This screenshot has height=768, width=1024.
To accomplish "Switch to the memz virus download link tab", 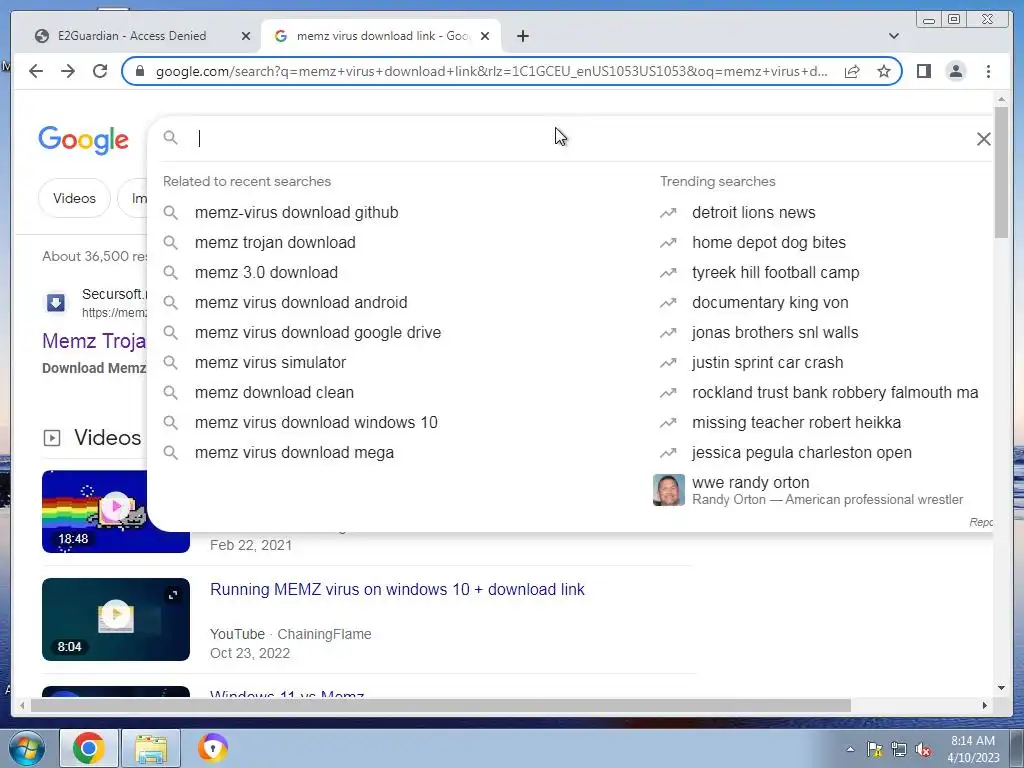I will click(380, 36).
